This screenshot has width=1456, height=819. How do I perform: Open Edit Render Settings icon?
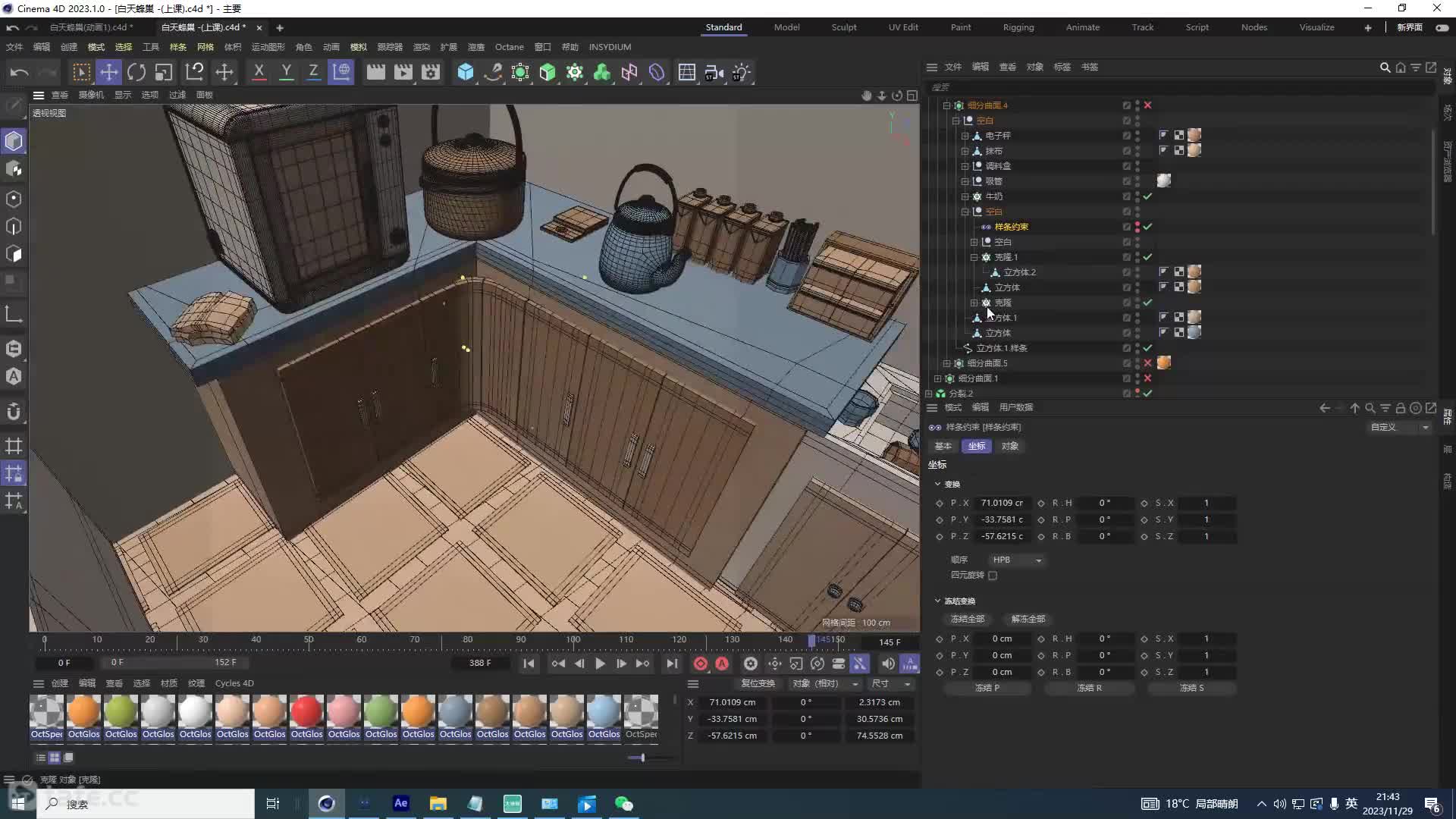pyautogui.click(x=431, y=72)
